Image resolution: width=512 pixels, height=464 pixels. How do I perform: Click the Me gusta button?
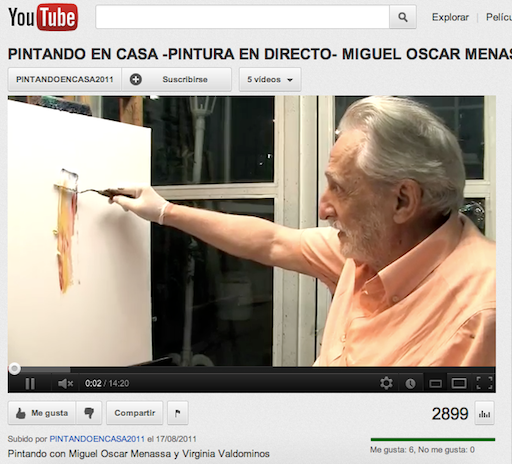pyautogui.click(x=42, y=413)
